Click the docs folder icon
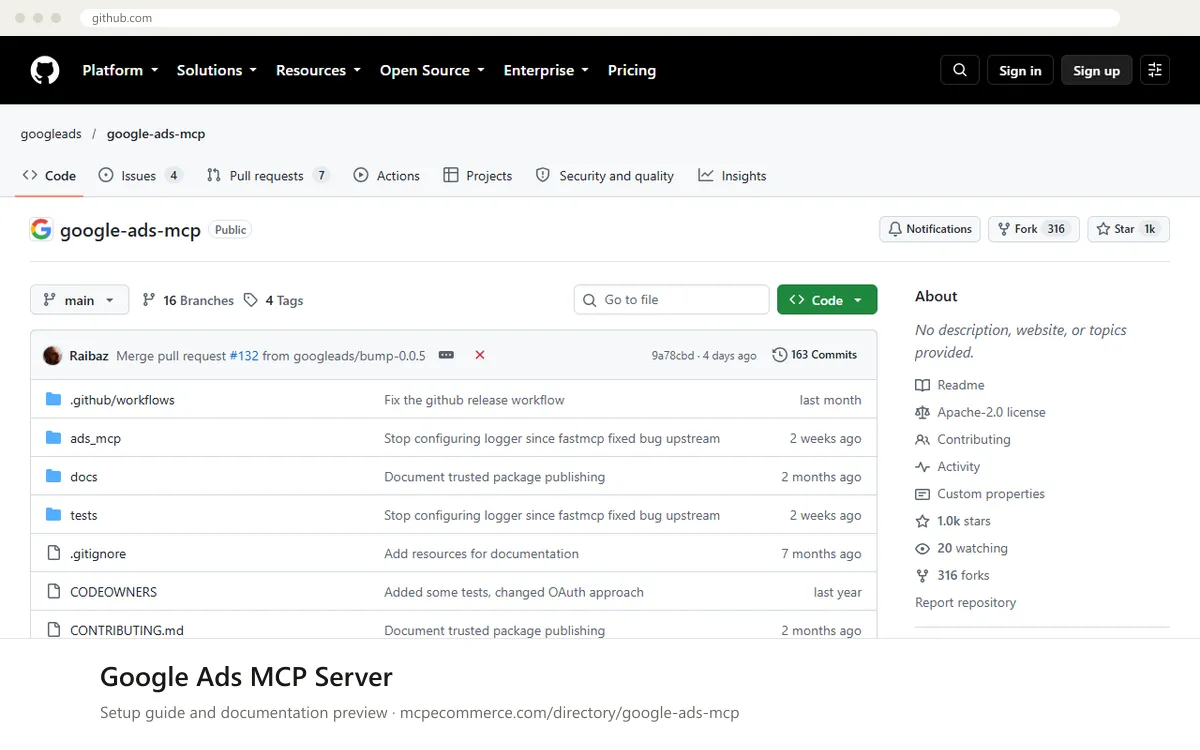The width and height of the screenshot is (1200, 750). 54,477
